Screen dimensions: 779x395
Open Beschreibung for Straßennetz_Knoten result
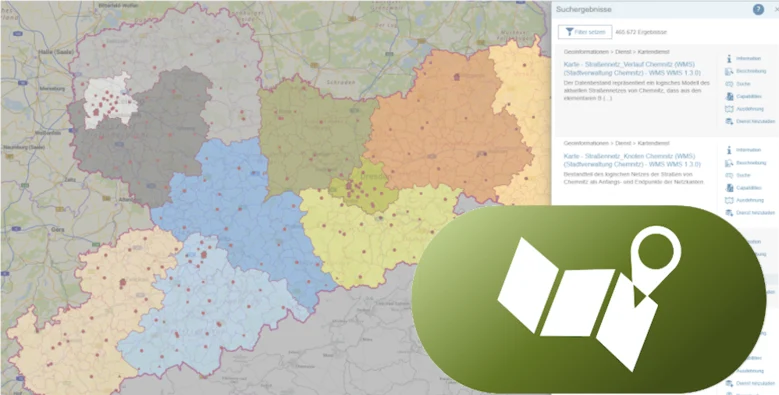click(x=745, y=163)
